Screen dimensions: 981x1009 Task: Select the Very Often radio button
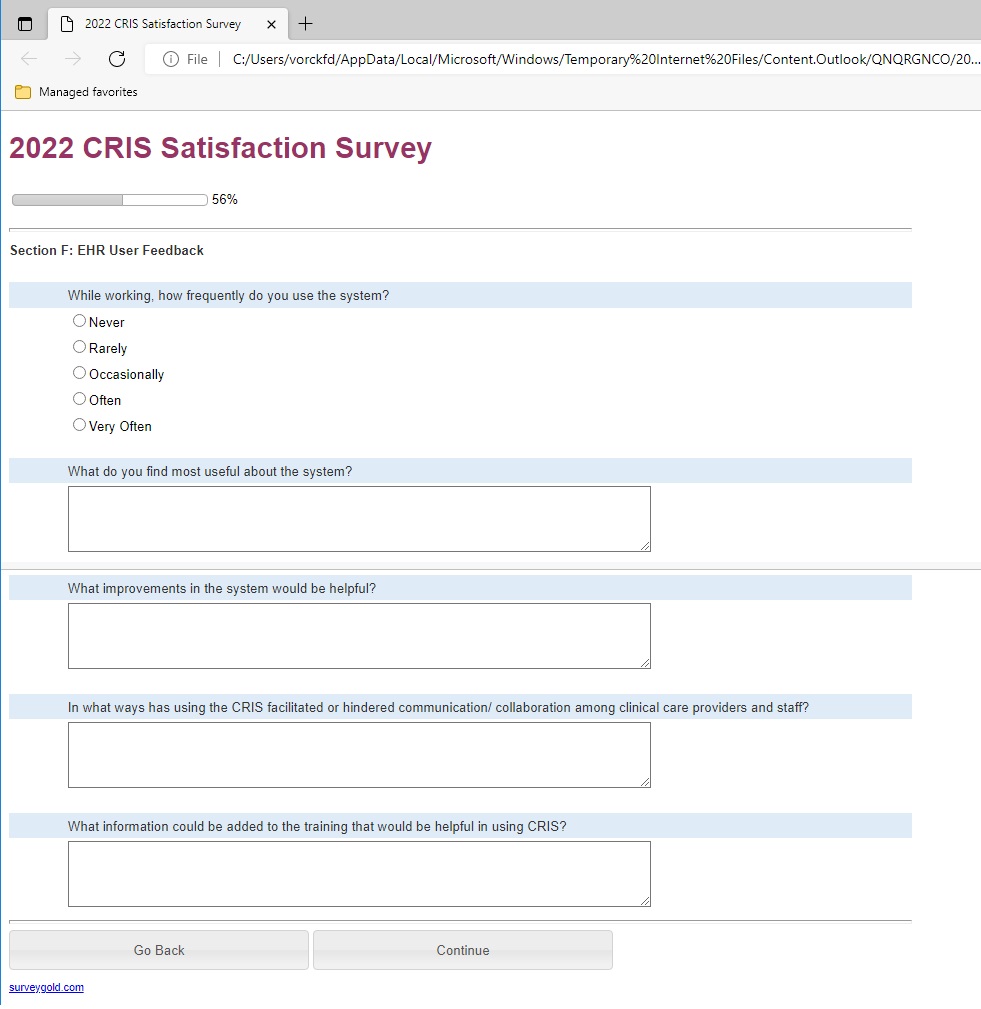pos(80,425)
